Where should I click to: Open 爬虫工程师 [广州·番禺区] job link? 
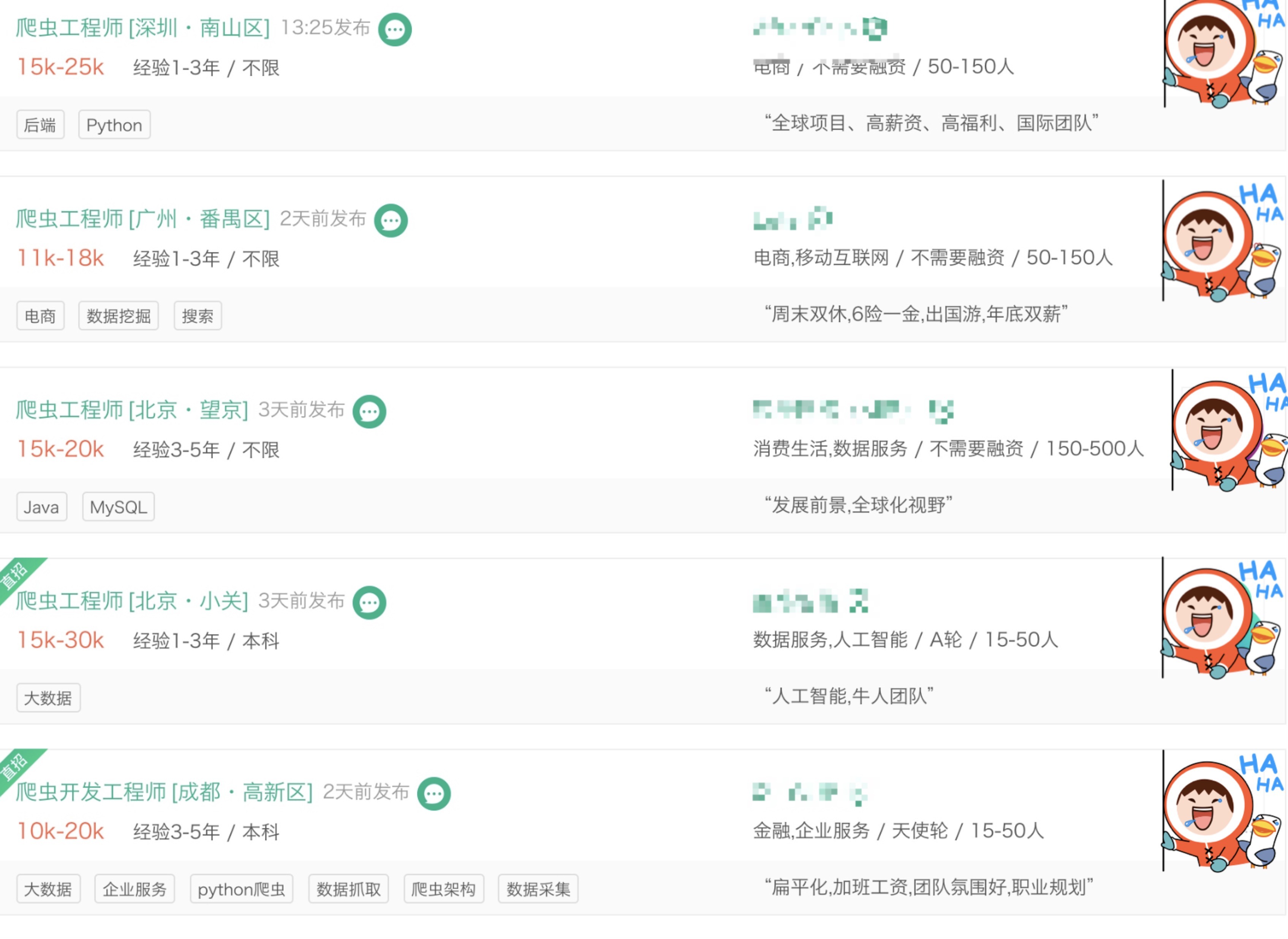coord(143,219)
